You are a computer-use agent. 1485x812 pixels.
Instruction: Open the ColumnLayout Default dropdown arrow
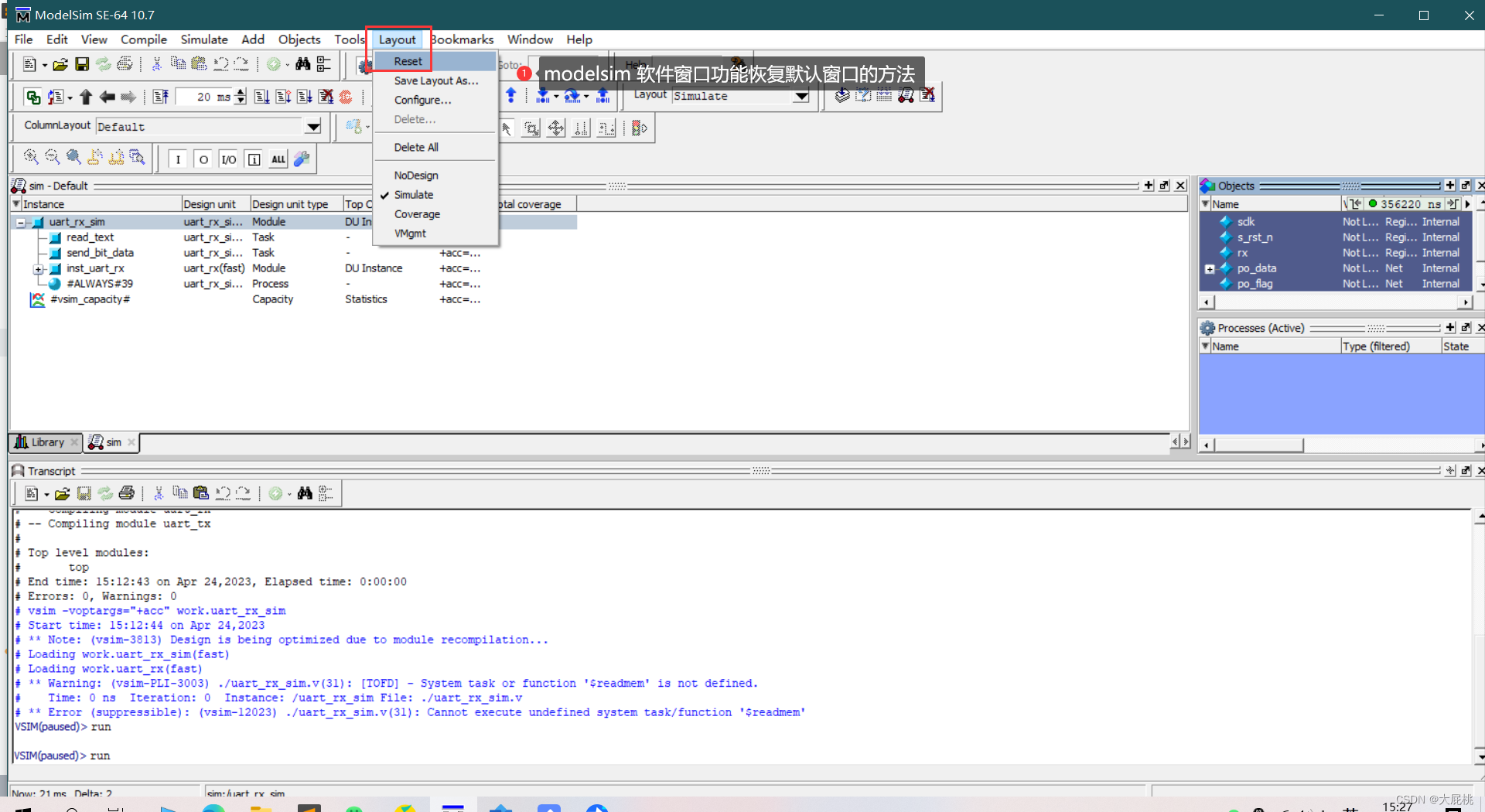(x=313, y=127)
